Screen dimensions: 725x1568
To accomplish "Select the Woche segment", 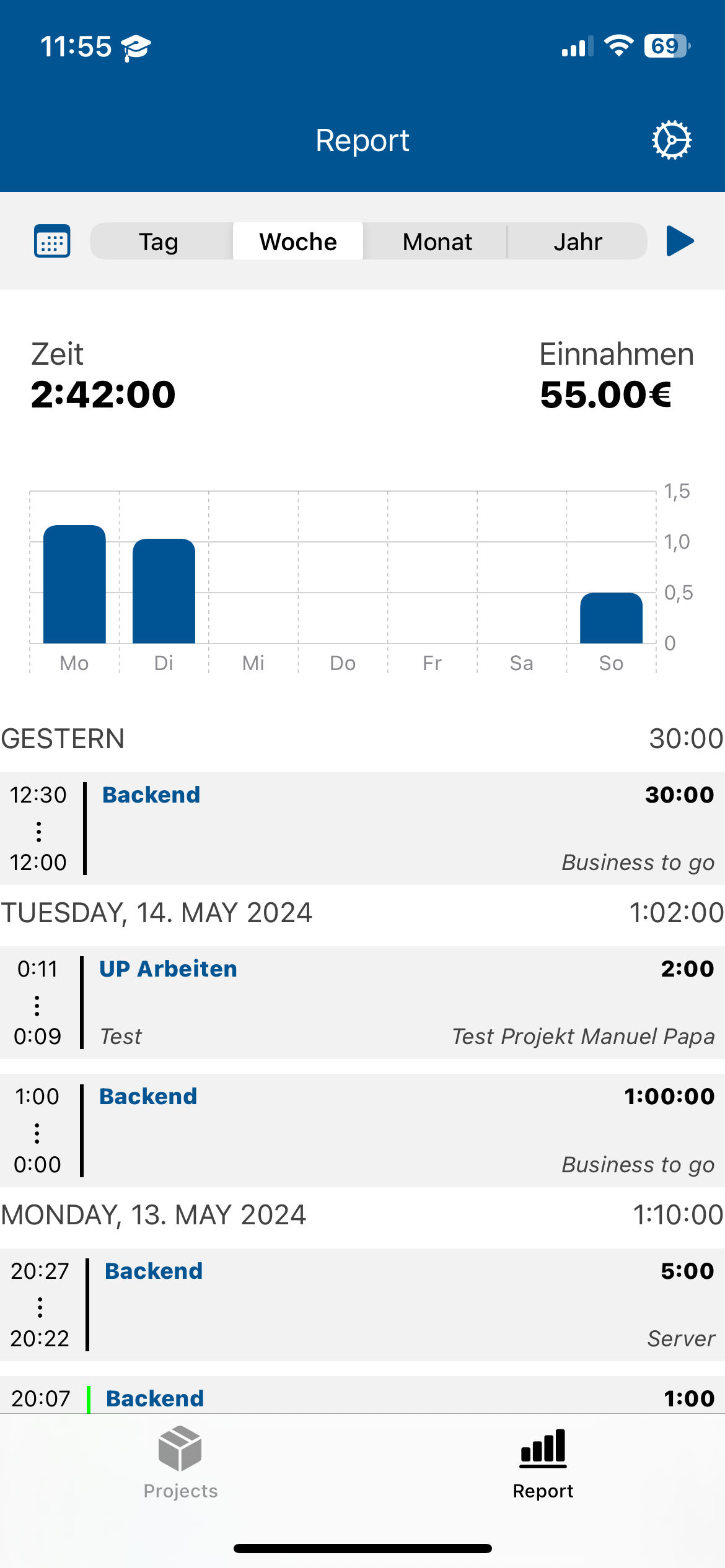I will click(298, 242).
